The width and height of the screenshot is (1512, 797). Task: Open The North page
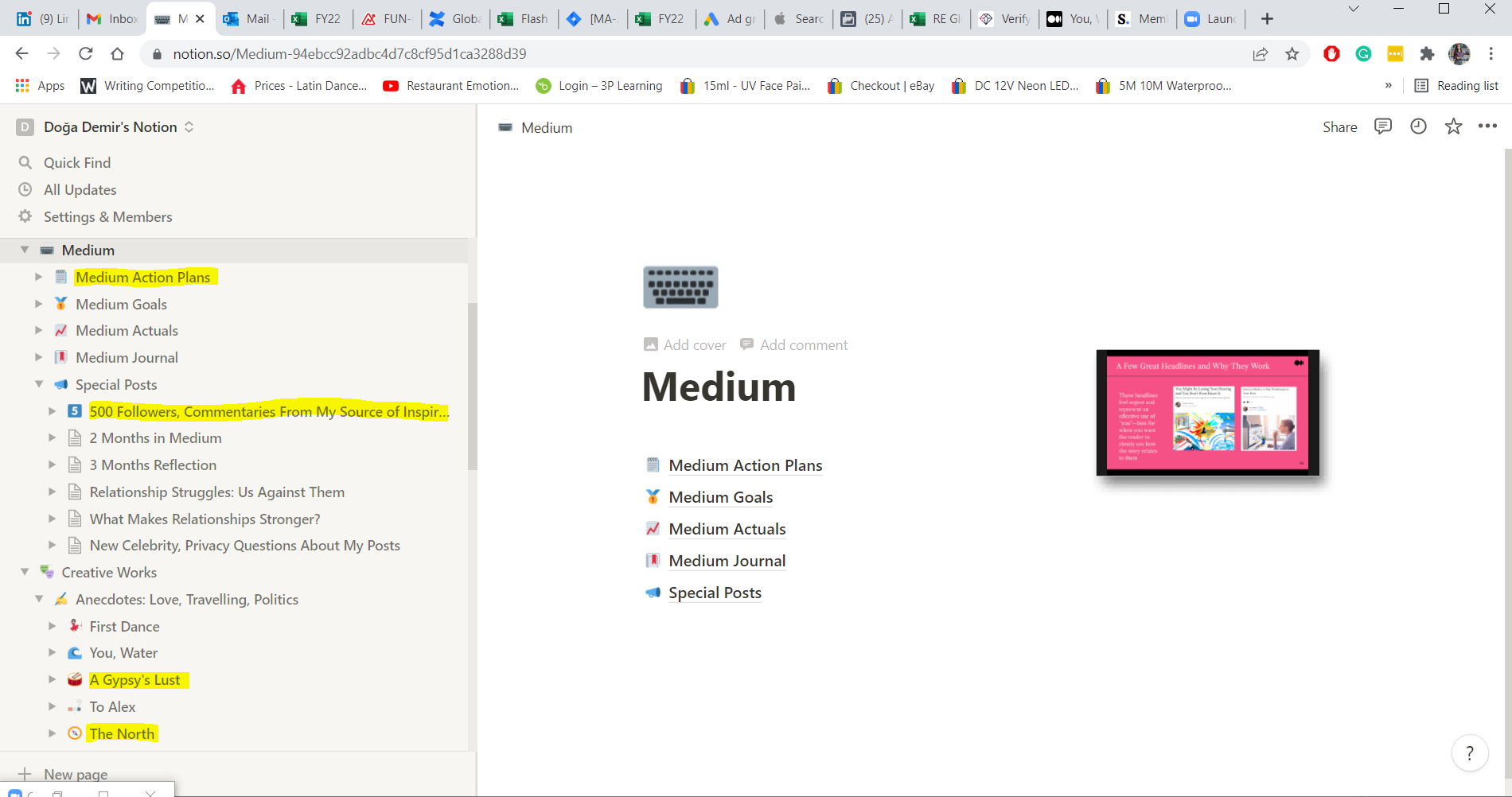(122, 733)
